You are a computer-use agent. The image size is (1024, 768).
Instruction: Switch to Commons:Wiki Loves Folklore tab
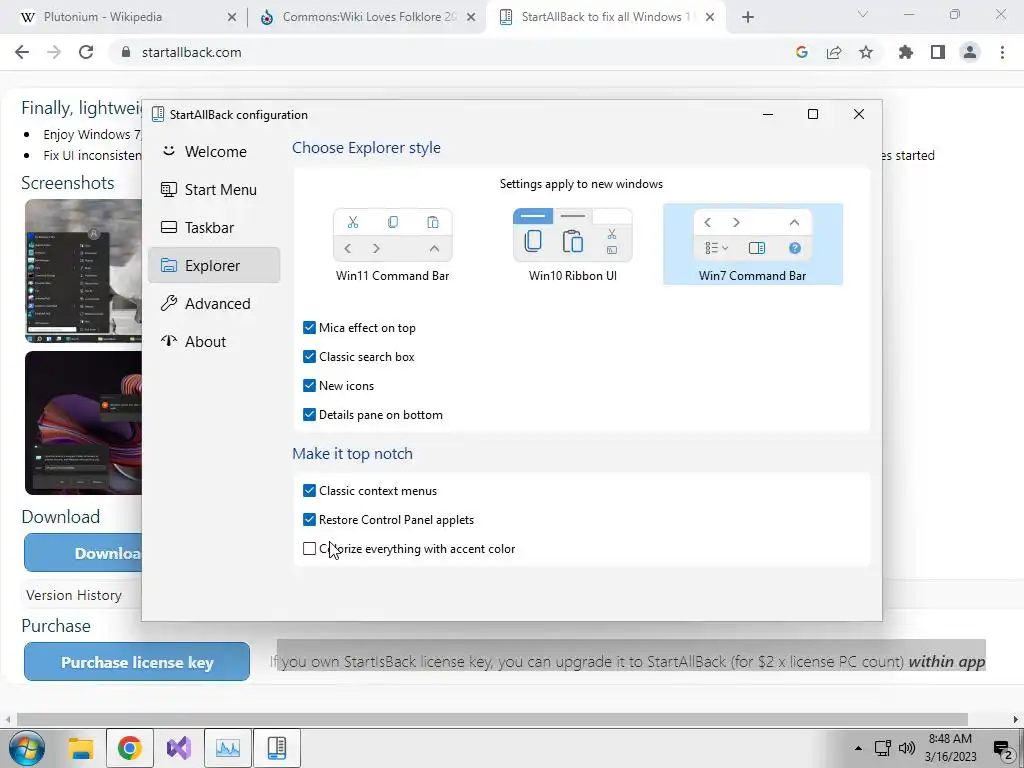(366, 17)
